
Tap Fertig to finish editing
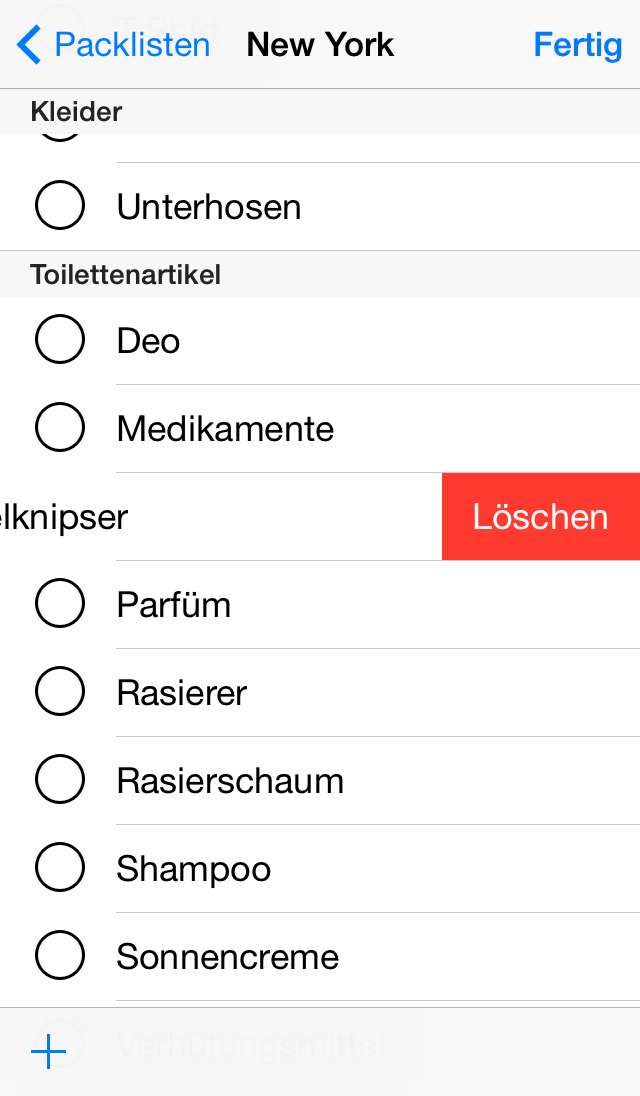[577, 45]
